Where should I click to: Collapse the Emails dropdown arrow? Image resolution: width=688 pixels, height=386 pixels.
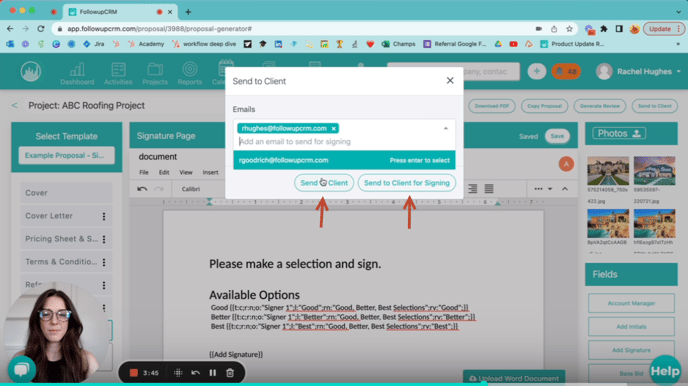point(446,129)
